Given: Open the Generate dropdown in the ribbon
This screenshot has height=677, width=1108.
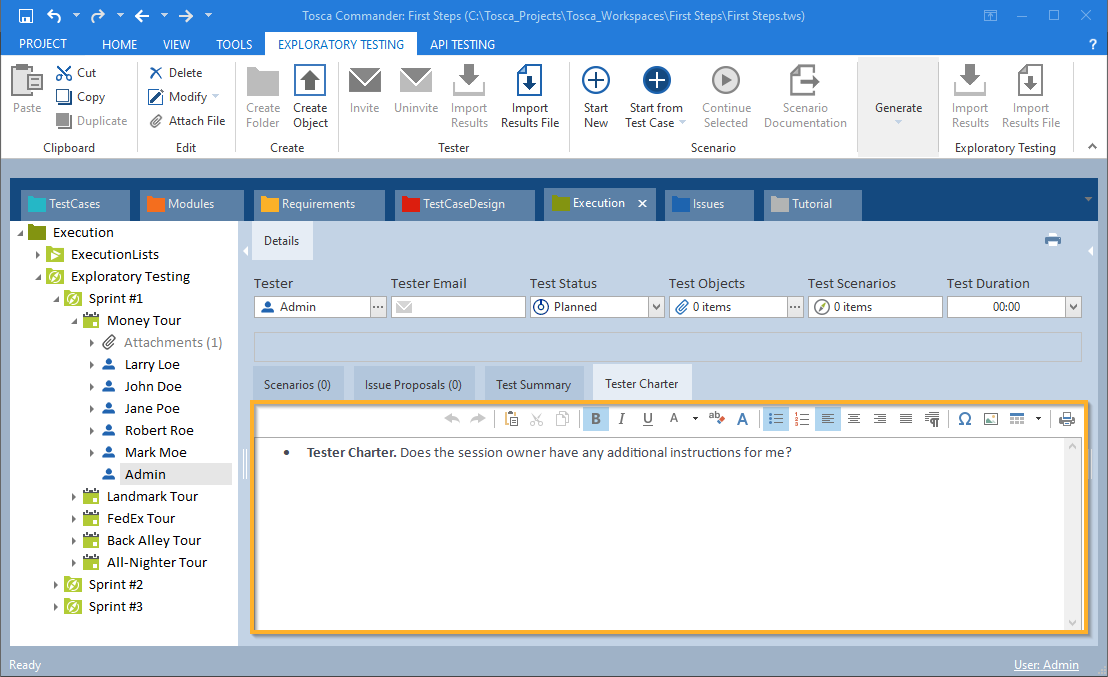Looking at the screenshot, I should point(898,109).
